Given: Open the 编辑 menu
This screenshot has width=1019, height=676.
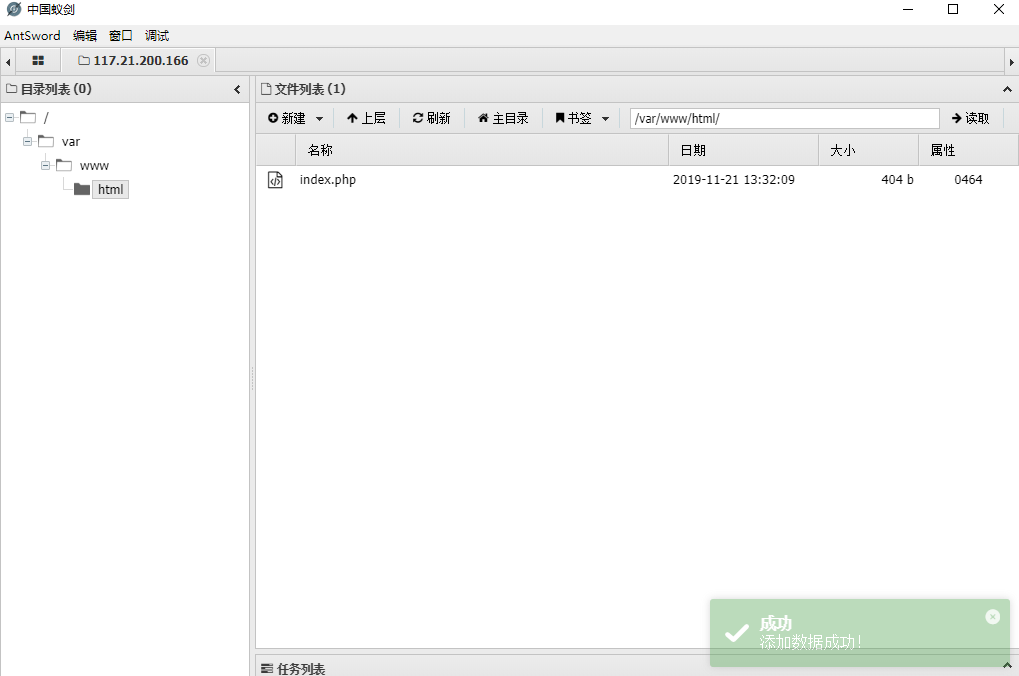Looking at the screenshot, I should click(84, 35).
